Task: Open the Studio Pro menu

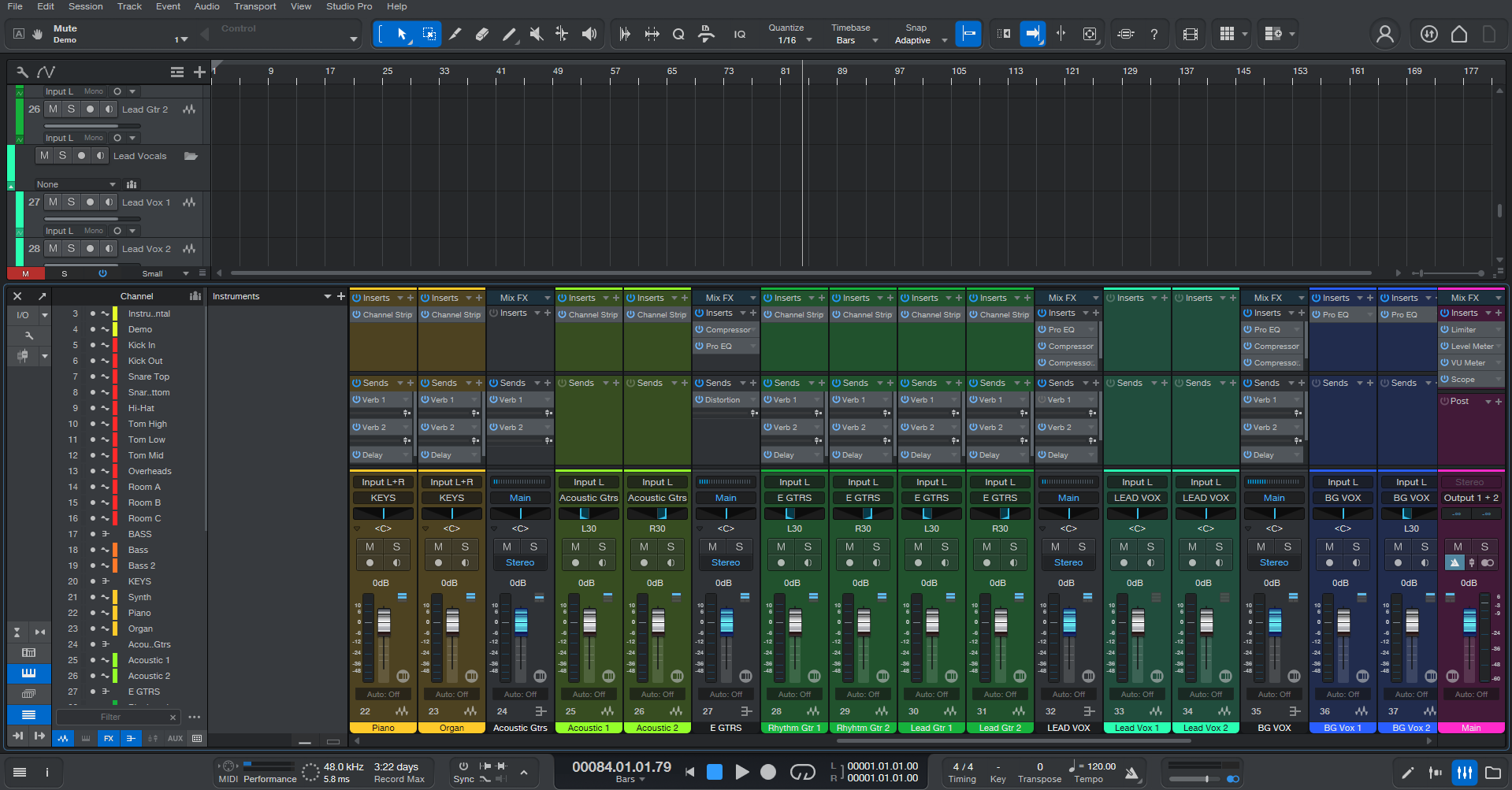Action: coord(349,6)
